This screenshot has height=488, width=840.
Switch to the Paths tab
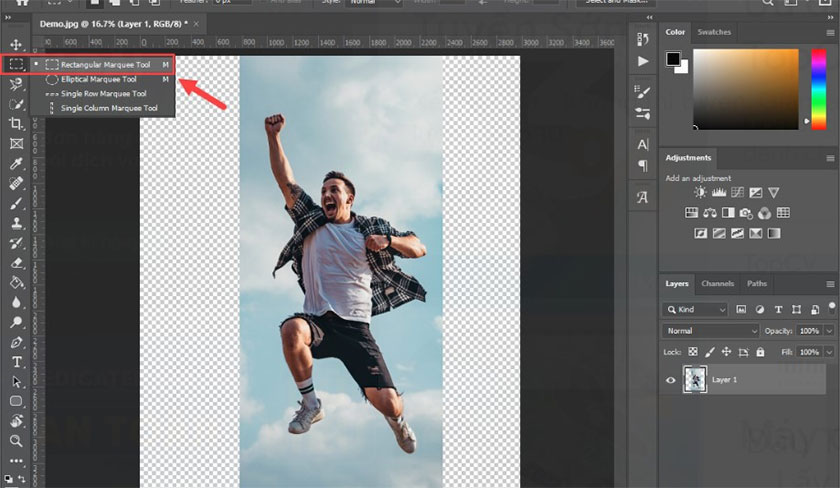756,283
